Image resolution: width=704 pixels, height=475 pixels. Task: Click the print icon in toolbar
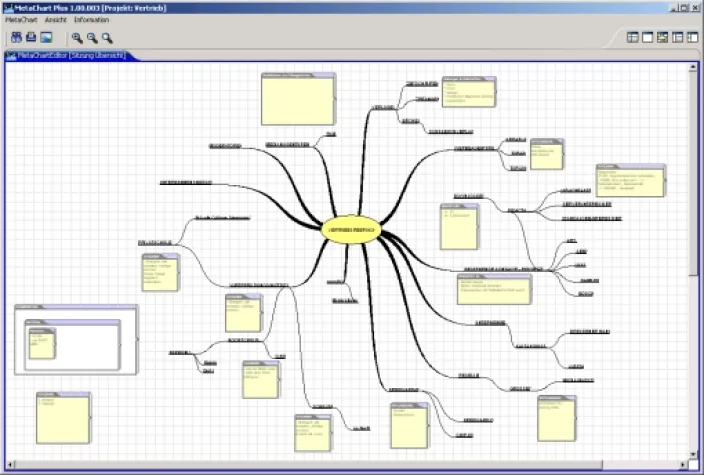tap(31, 38)
